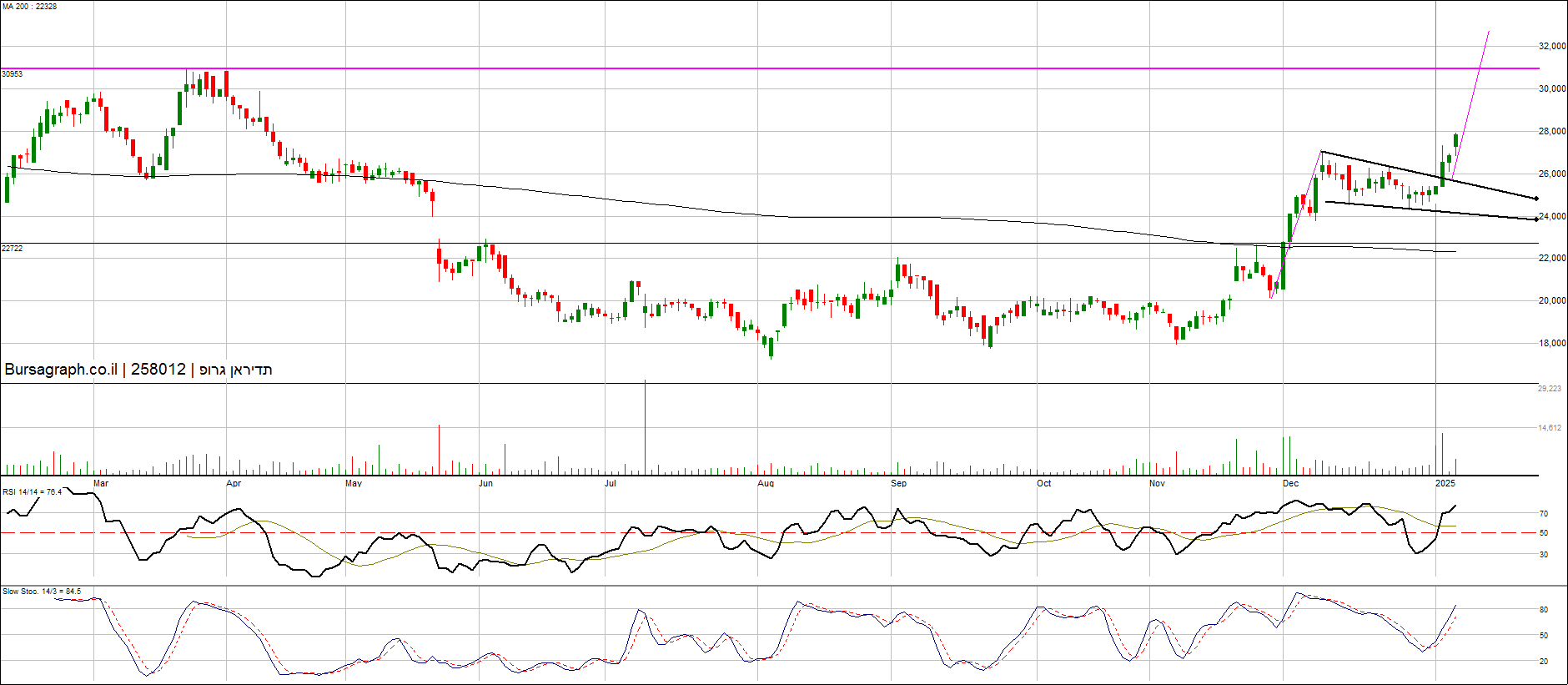Viewport: 1568px width, 685px height.
Task: Click the Slow Stoc. 14/3 = 84.5 label
Action: coord(42,592)
